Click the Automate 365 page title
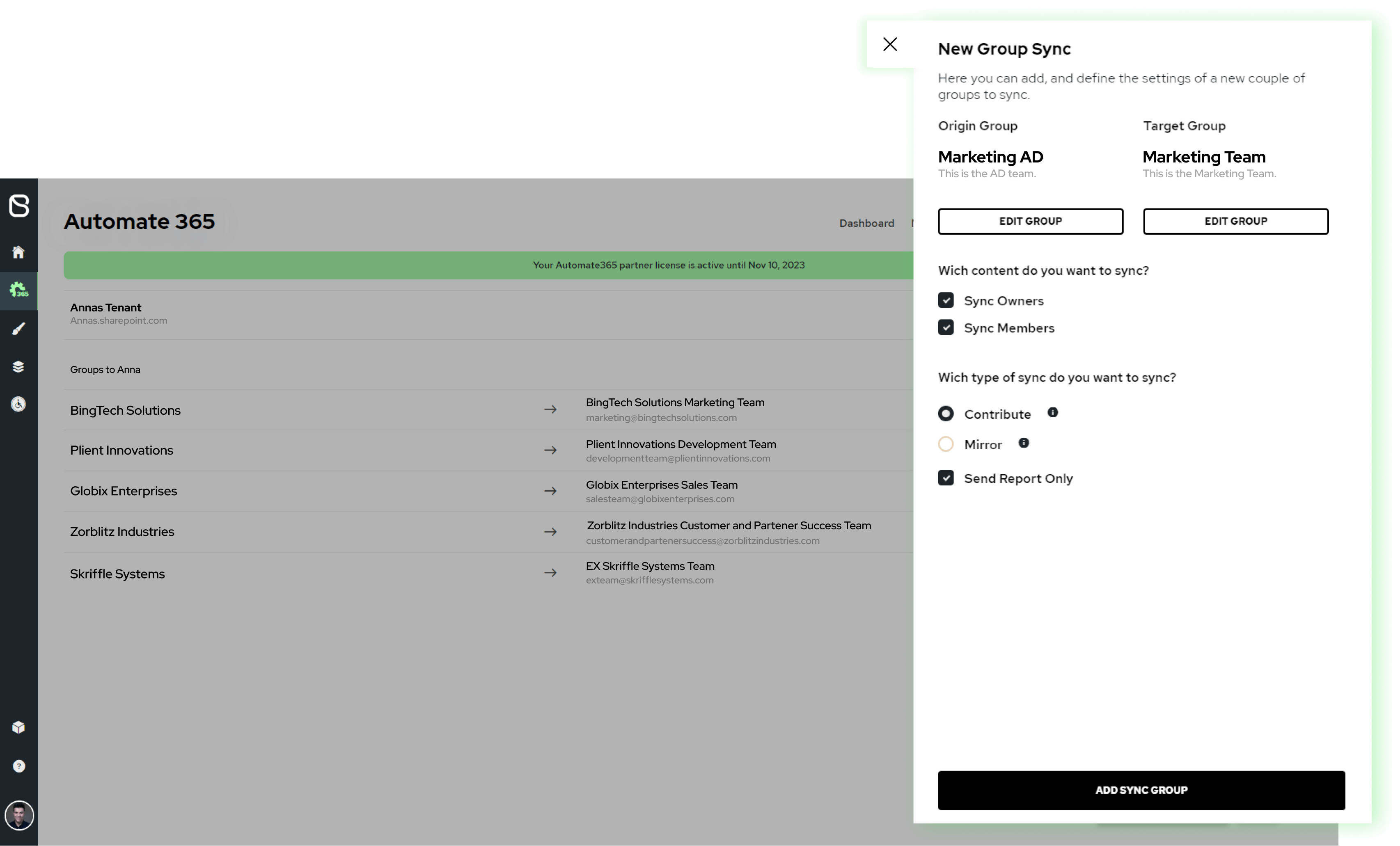 tap(139, 222)
